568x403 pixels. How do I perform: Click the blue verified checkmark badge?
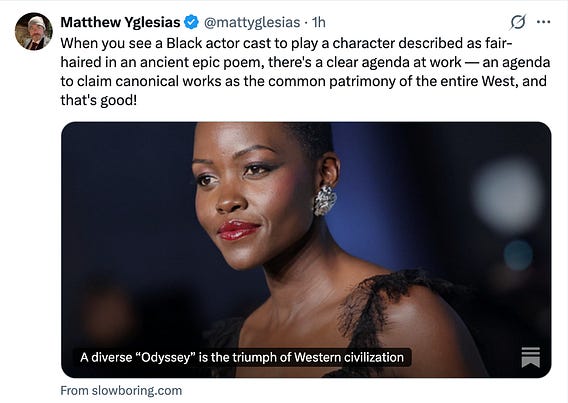click(x=191, y=22)
